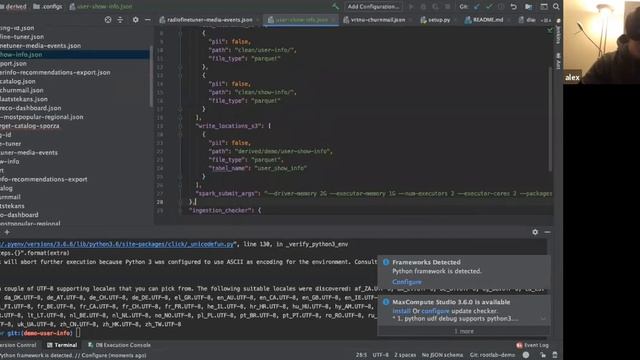Screen dimensions: 640x360
Task: Click the build hammer icon
Action: pos(336,7)
